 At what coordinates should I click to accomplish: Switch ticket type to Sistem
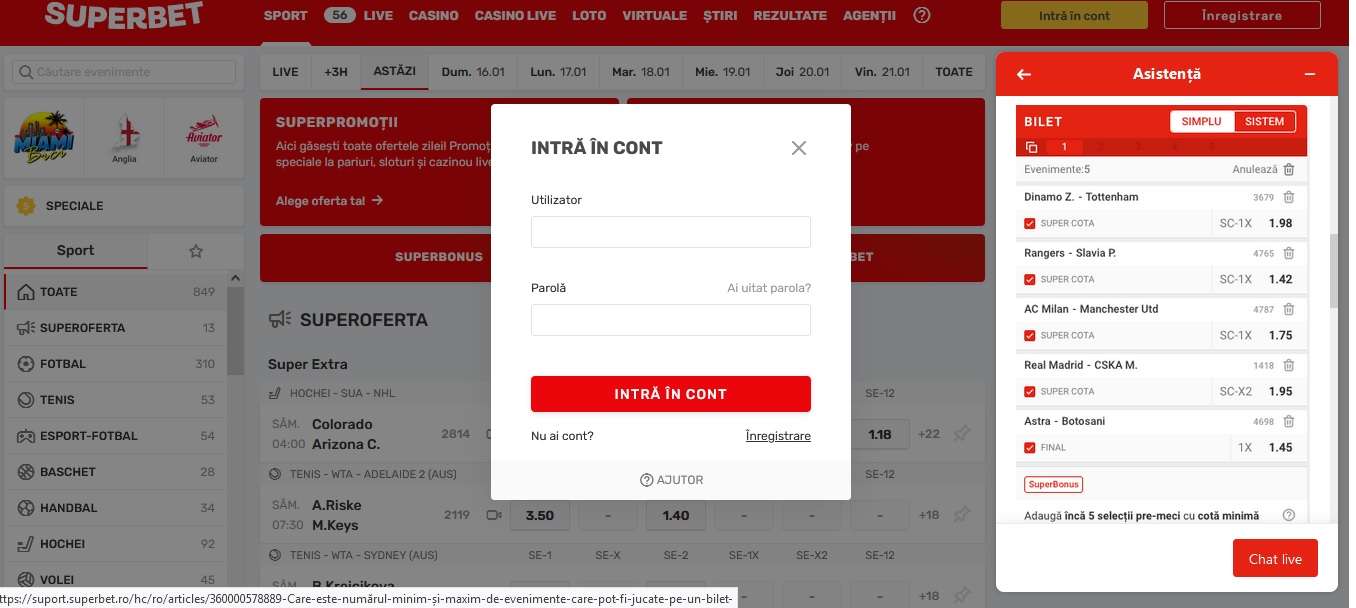pos(1264,122)
